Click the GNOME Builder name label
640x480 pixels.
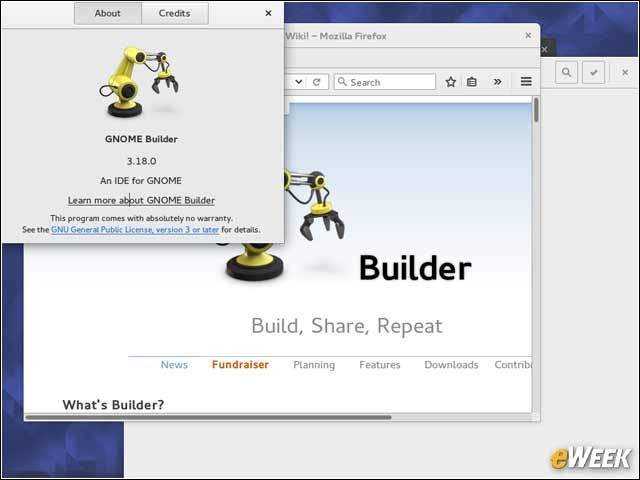pyautogui.click(x=141, y=139)
